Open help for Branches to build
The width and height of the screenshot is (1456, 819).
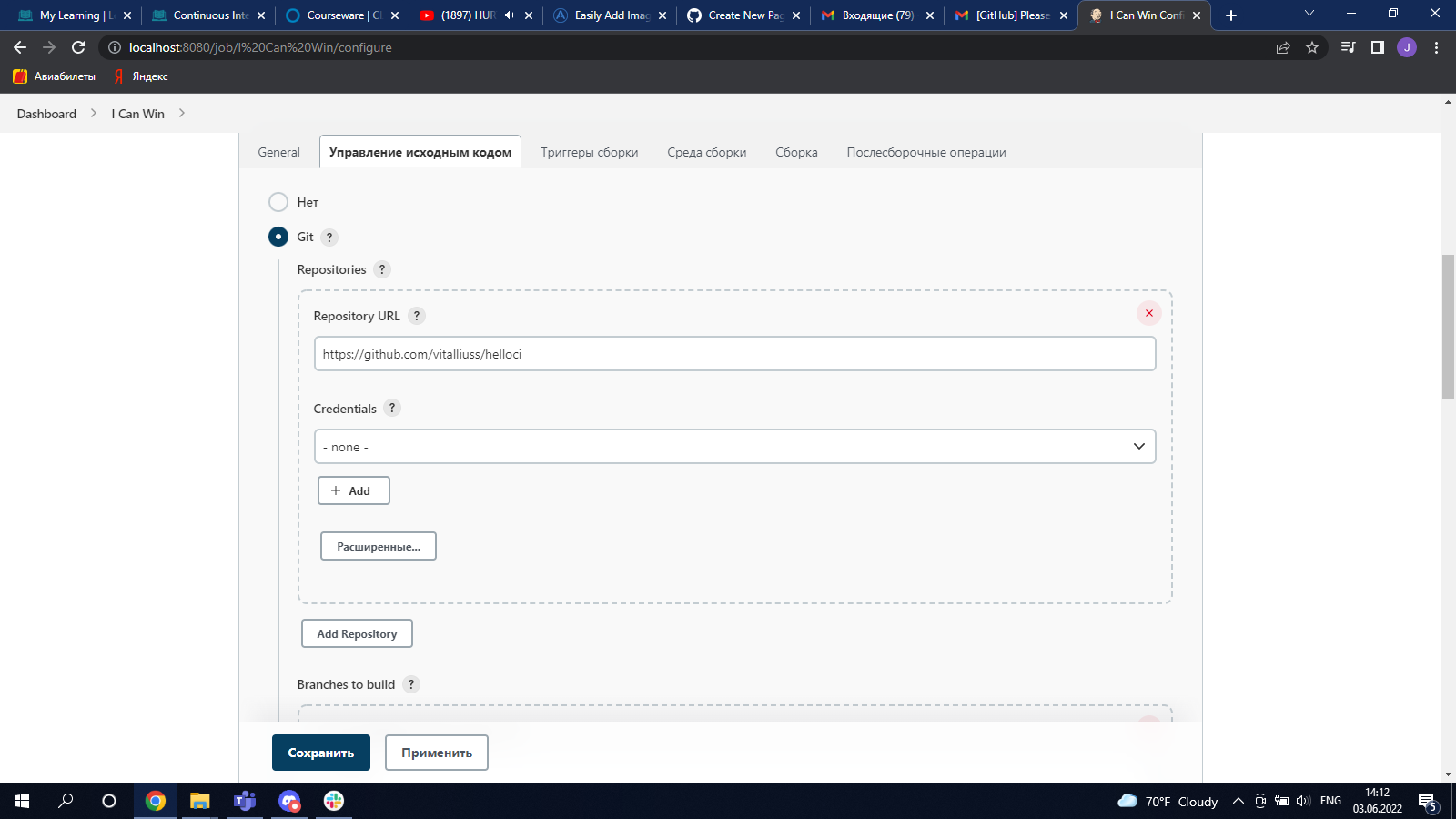(x=411, y=684)
